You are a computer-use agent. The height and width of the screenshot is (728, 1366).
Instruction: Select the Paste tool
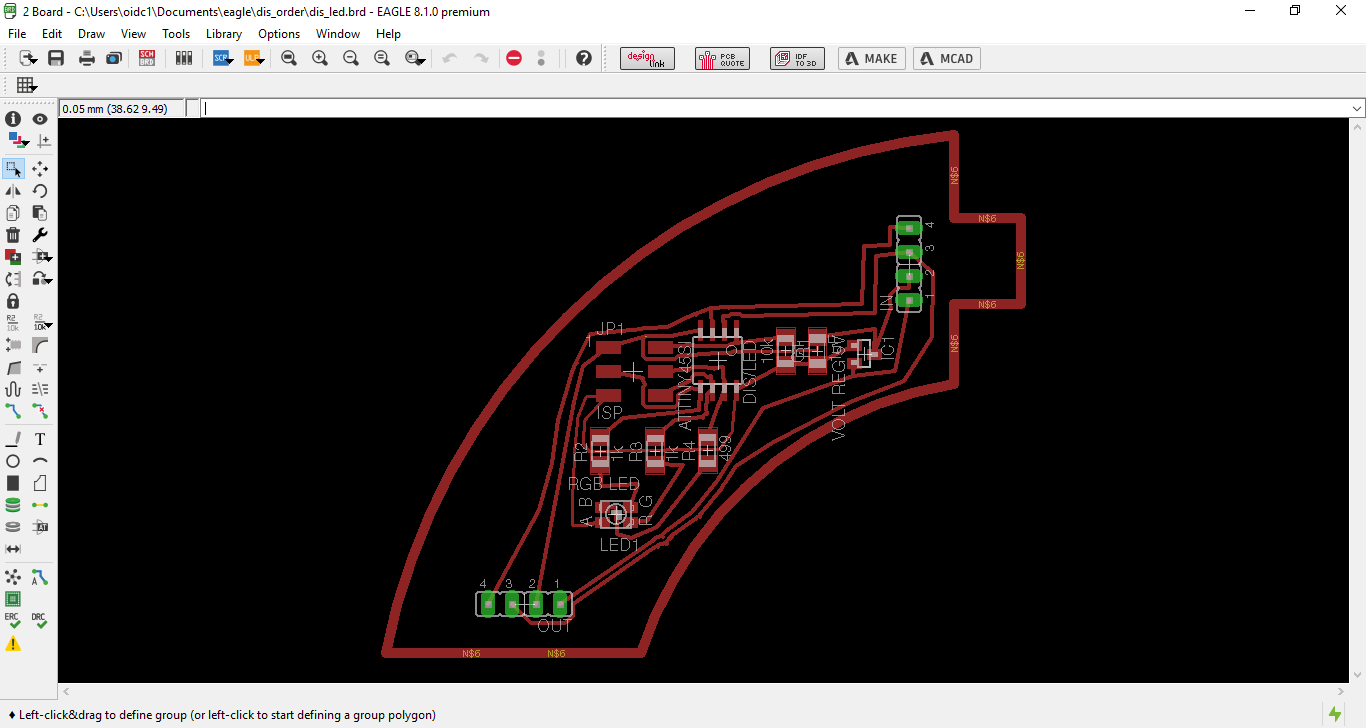[x=40, y=213]
